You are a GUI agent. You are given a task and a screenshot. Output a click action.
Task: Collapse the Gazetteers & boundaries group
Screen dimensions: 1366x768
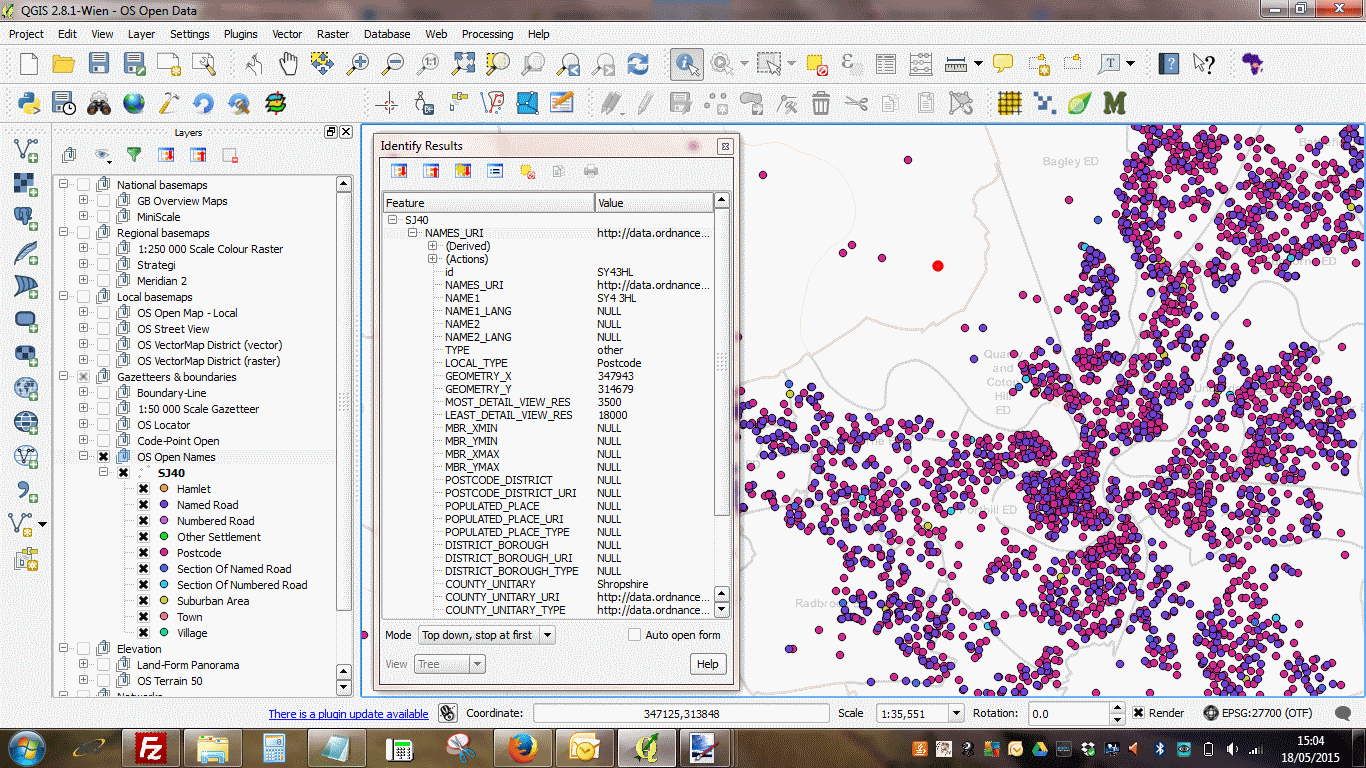click(x=63, y=377)
